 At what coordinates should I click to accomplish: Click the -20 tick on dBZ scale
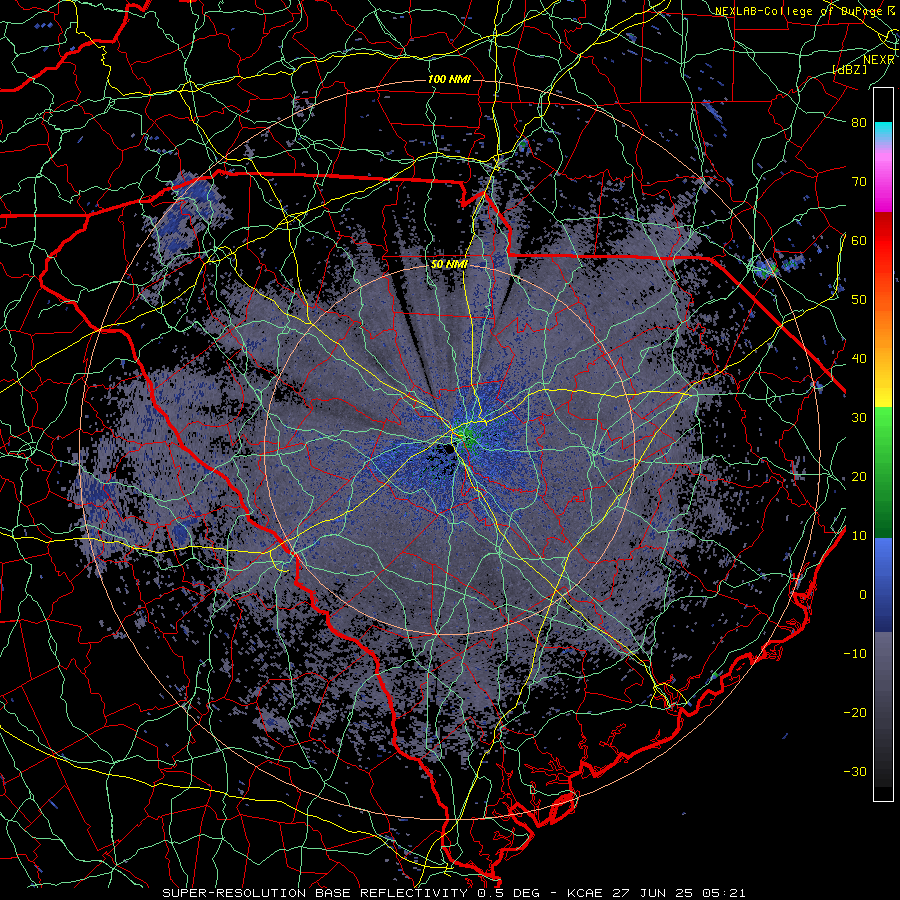point(855,713)
